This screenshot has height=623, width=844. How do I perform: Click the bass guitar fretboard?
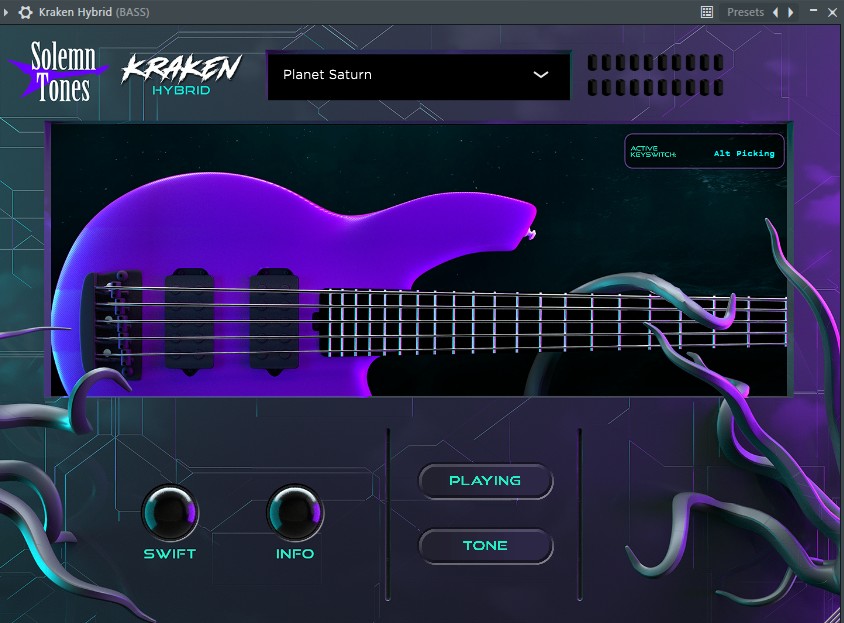(x=553, y=323)
